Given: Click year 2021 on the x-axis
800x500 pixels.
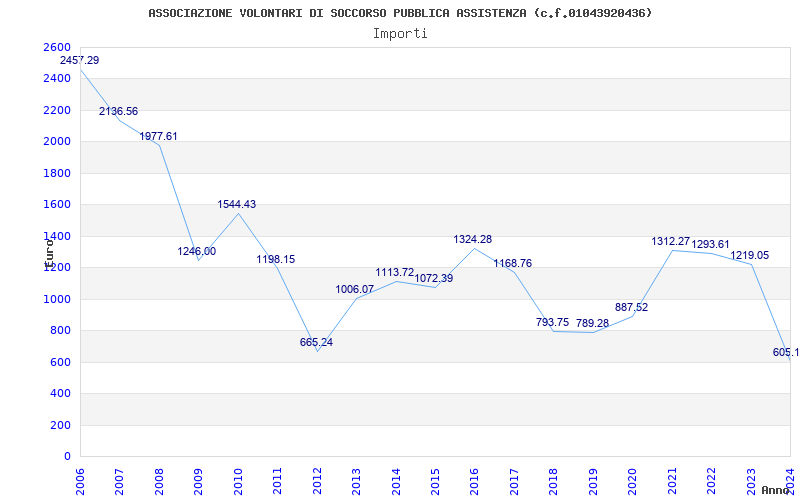Looking at the screenshot, I should click(x=672, y=482).
